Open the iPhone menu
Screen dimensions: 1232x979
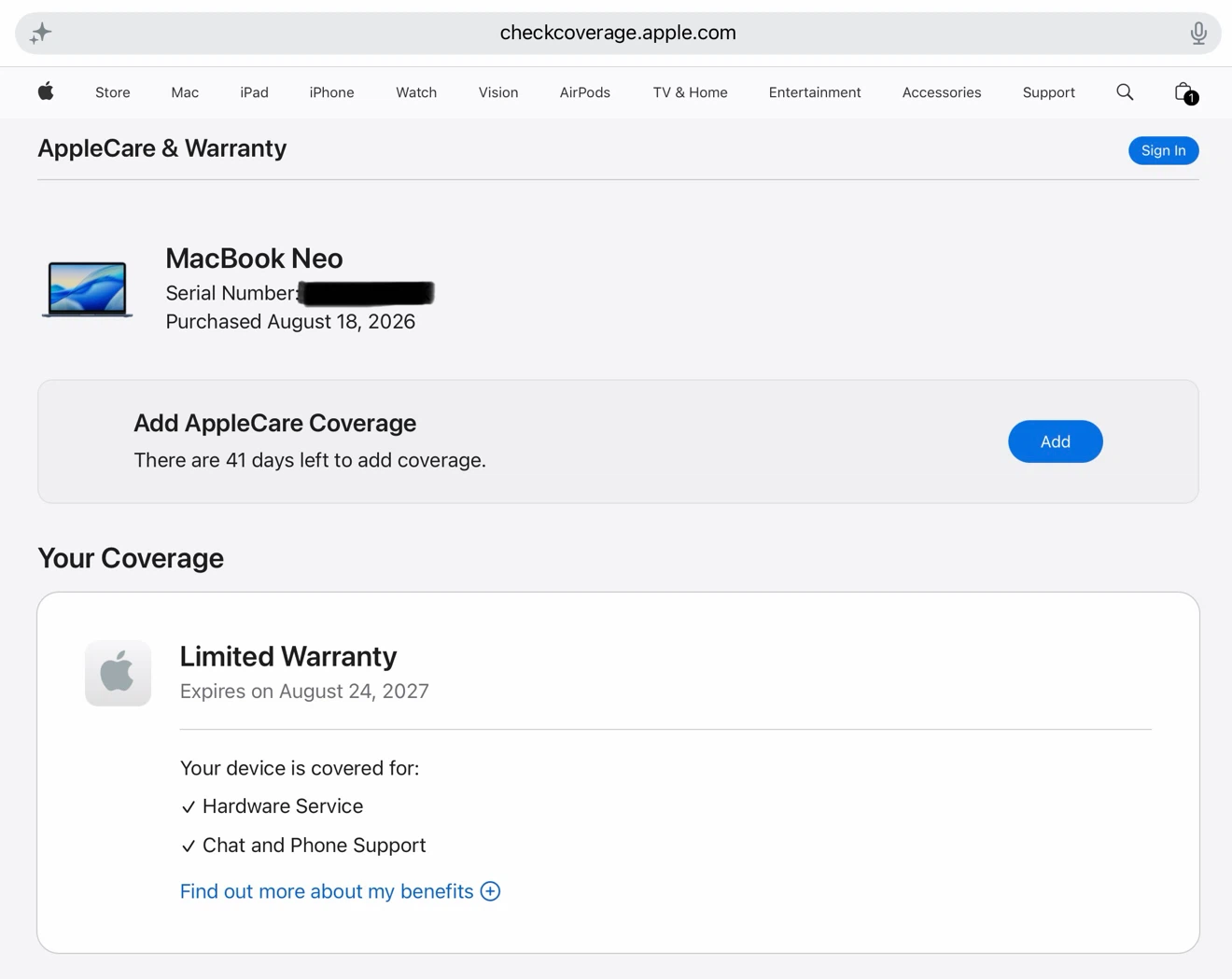[x=331, y=92]
